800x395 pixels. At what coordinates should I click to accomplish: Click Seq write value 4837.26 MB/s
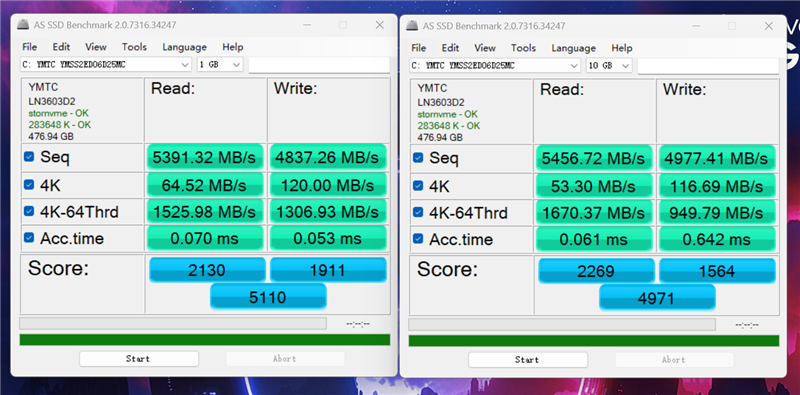(x=328, y=157)
